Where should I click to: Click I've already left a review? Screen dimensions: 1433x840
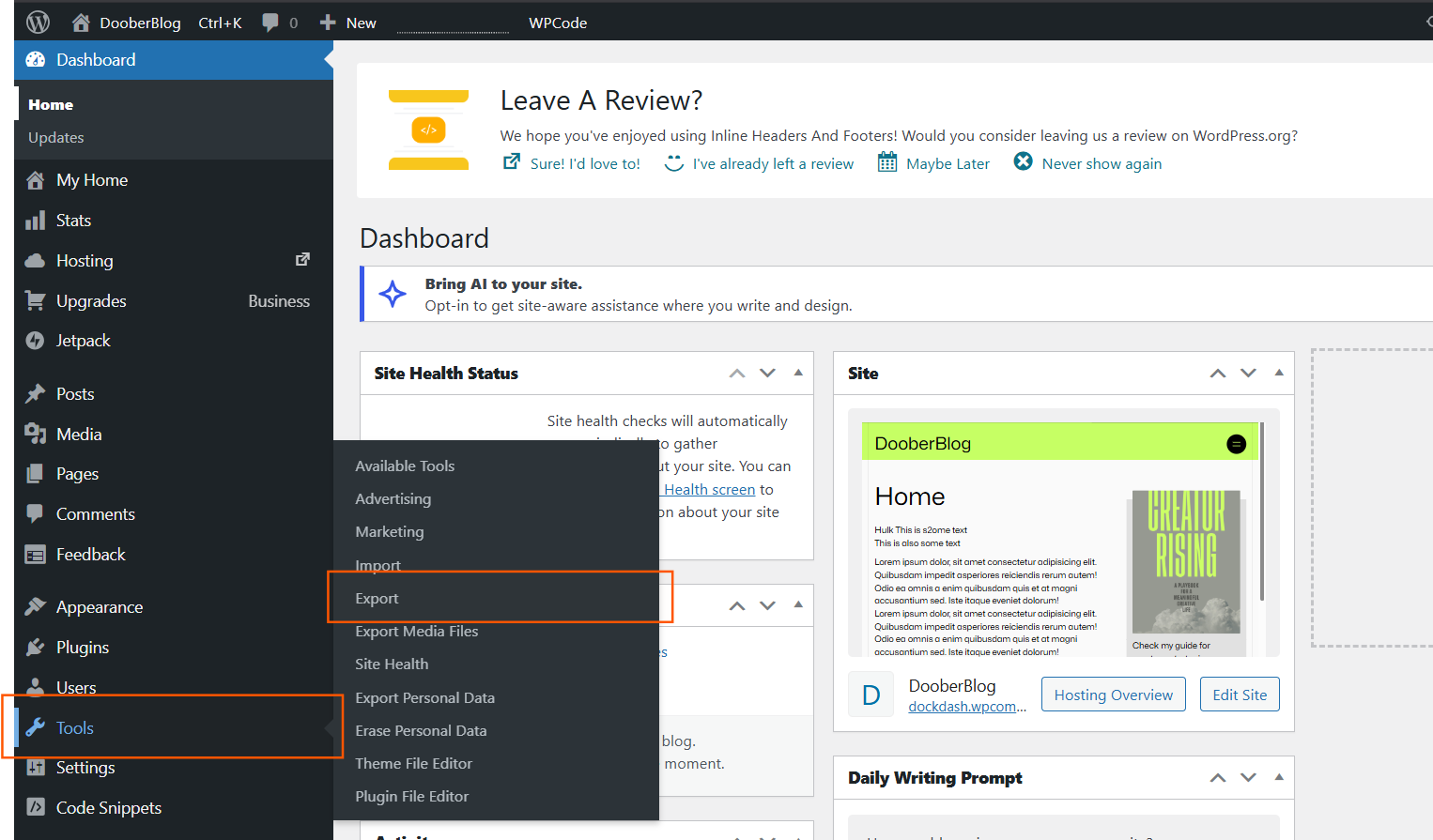[x=773, y=163]
